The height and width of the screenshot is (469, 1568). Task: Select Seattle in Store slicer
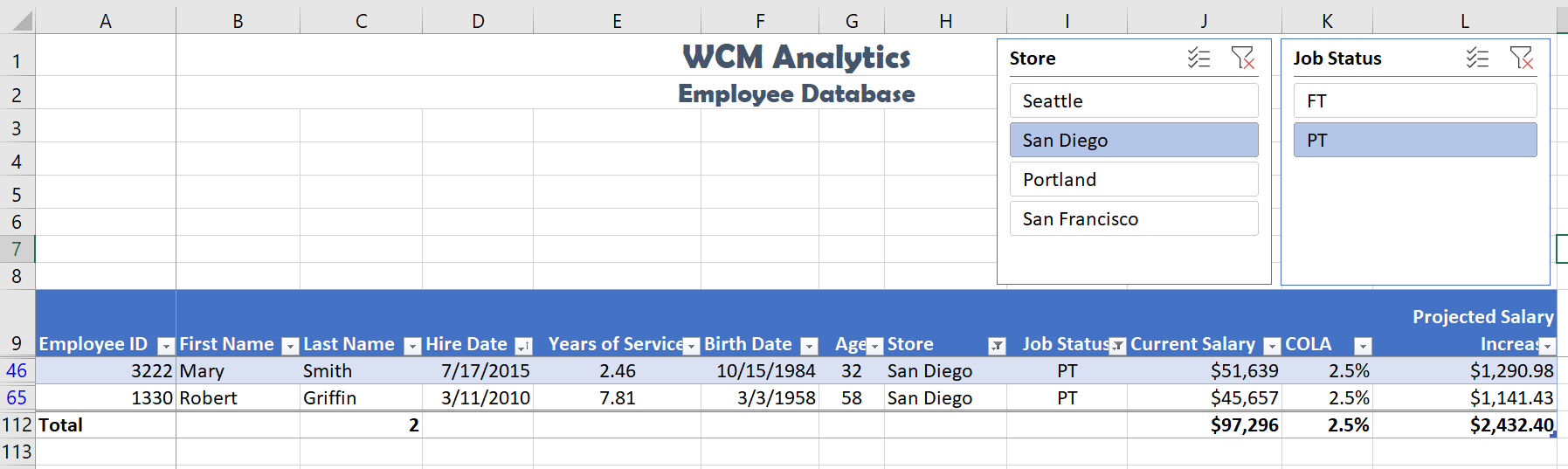pos(1134,100)
